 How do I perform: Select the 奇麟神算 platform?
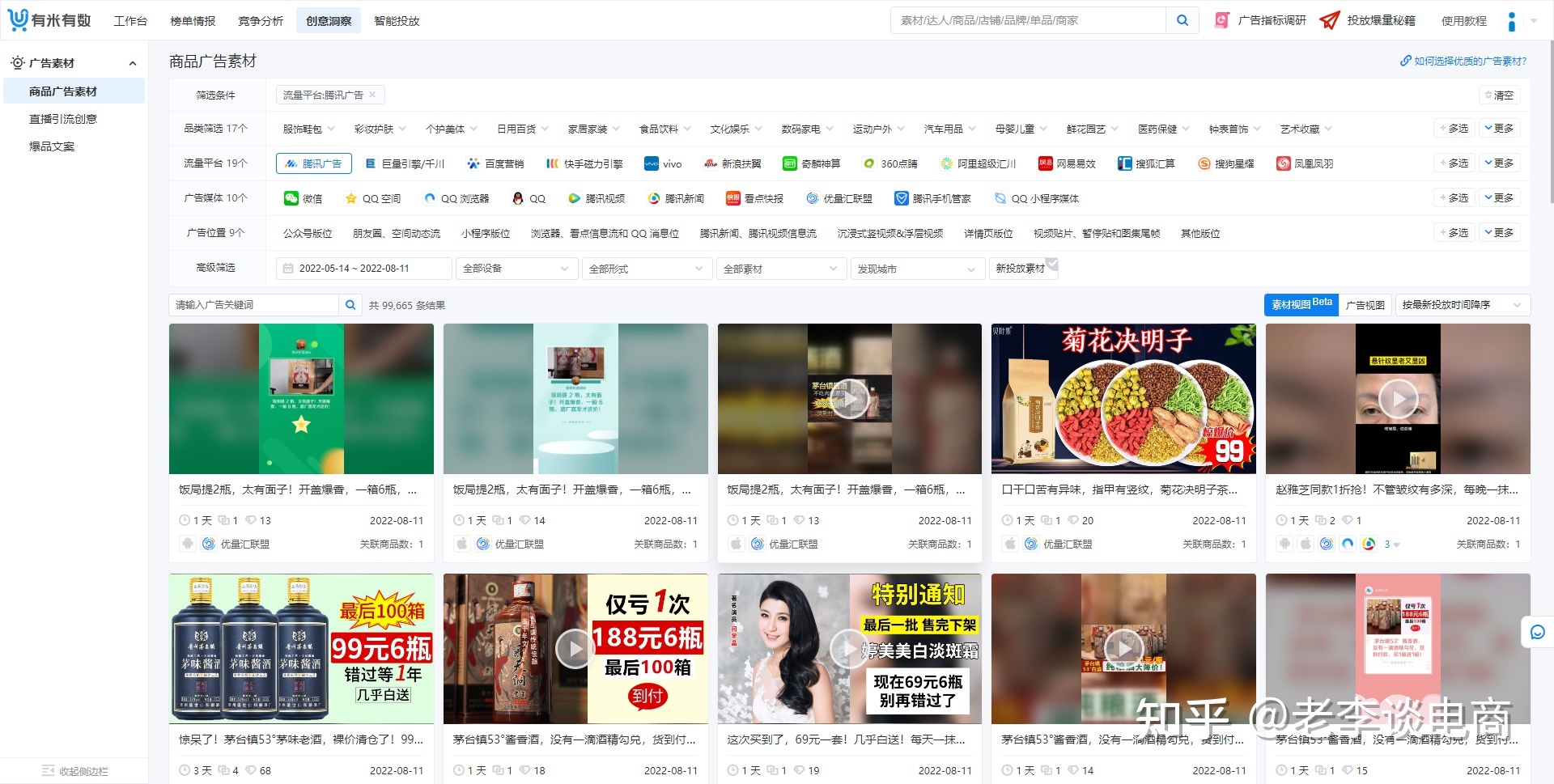pos(812,163)
